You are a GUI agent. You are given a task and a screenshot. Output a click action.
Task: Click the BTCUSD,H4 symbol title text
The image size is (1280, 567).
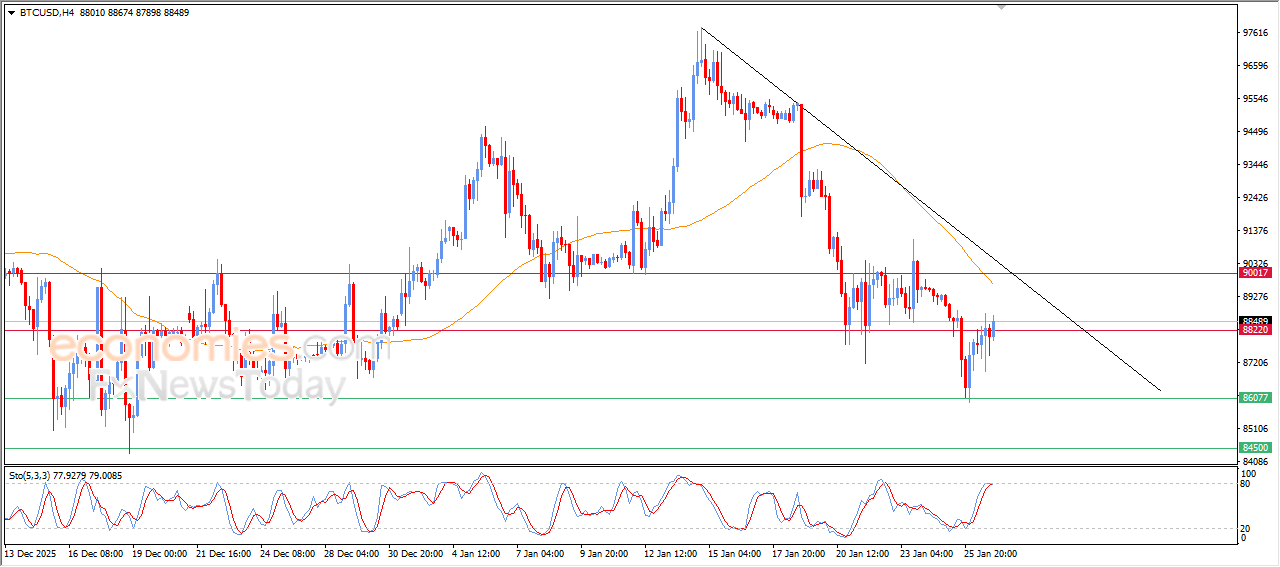(x=46, y=13)
